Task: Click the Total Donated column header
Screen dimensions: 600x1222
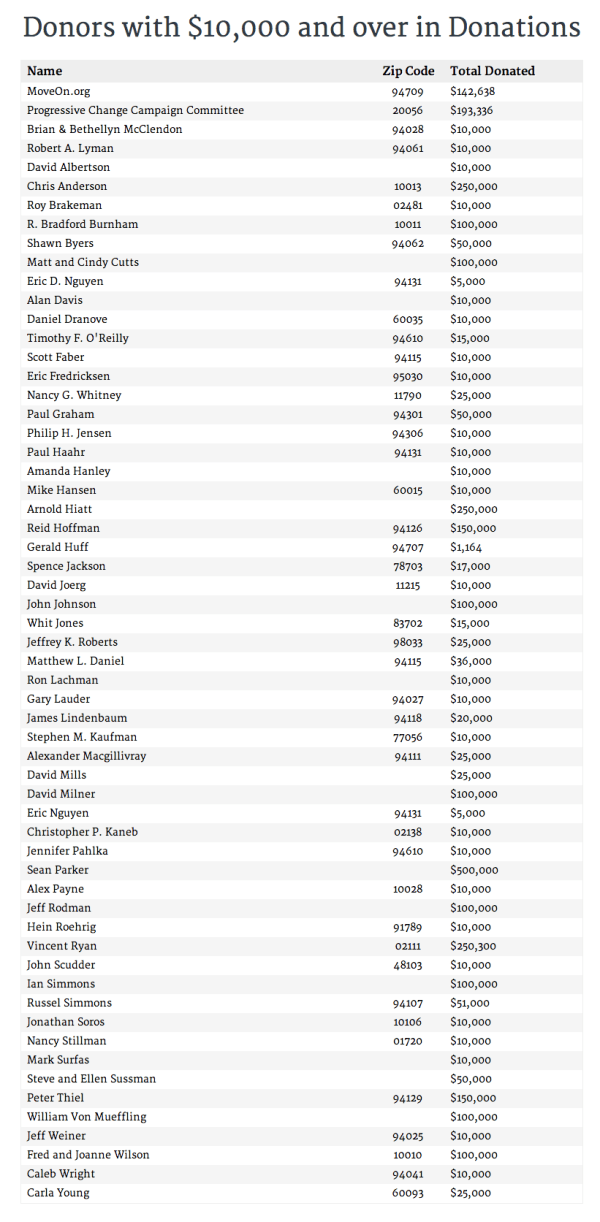Action: tap(492, 71)
